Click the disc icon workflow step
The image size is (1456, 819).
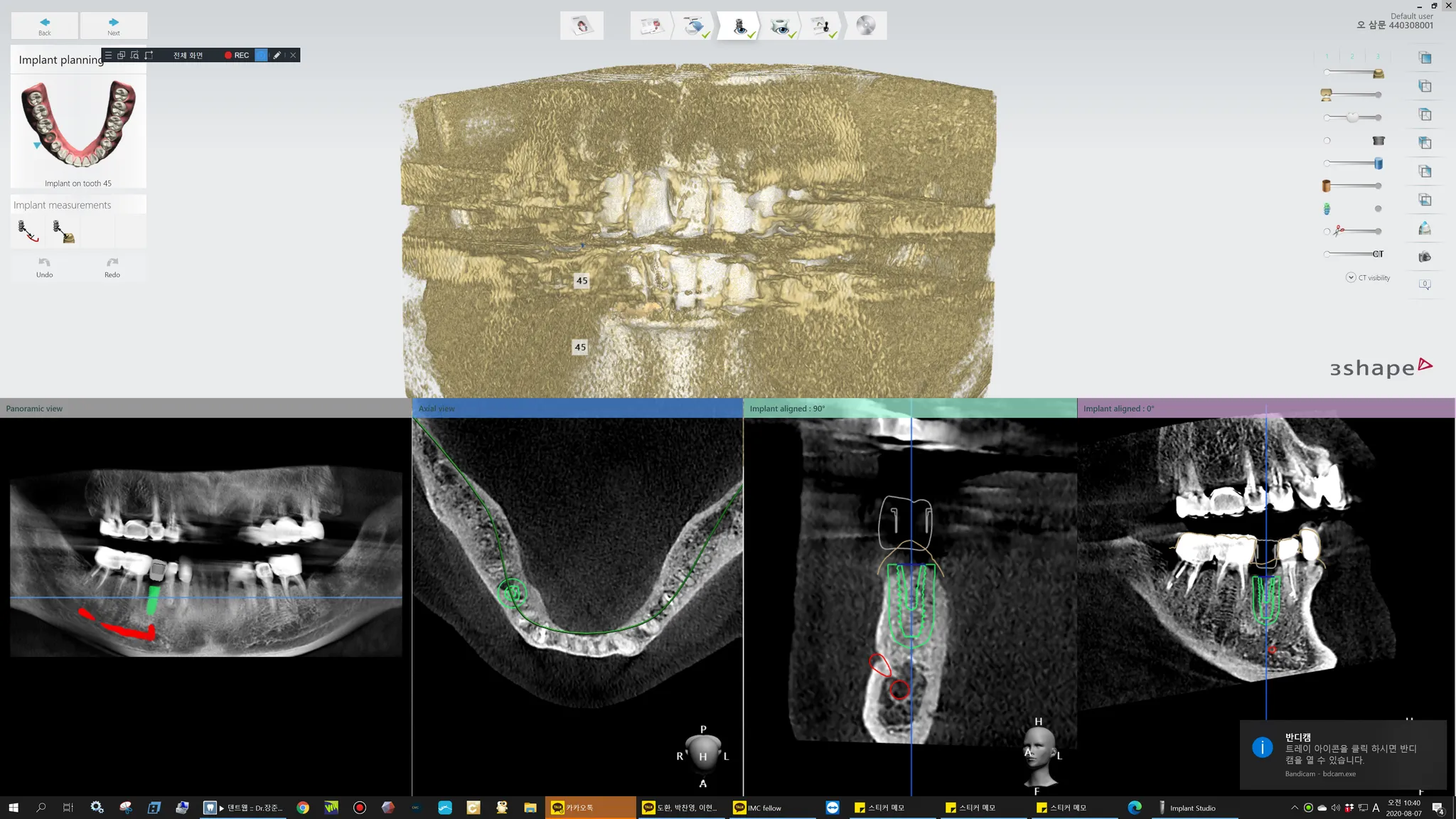(x=865, y=26)
